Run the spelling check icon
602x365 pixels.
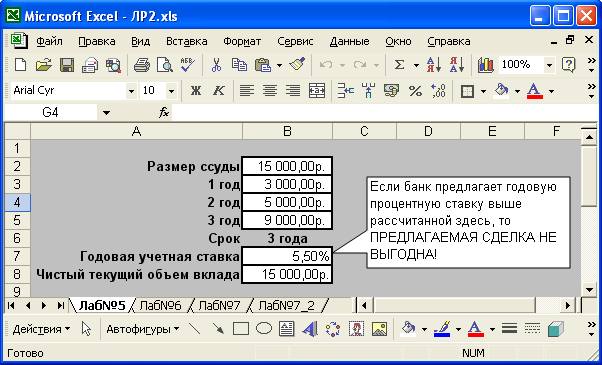pyautogui.click(x=188, y=65)
